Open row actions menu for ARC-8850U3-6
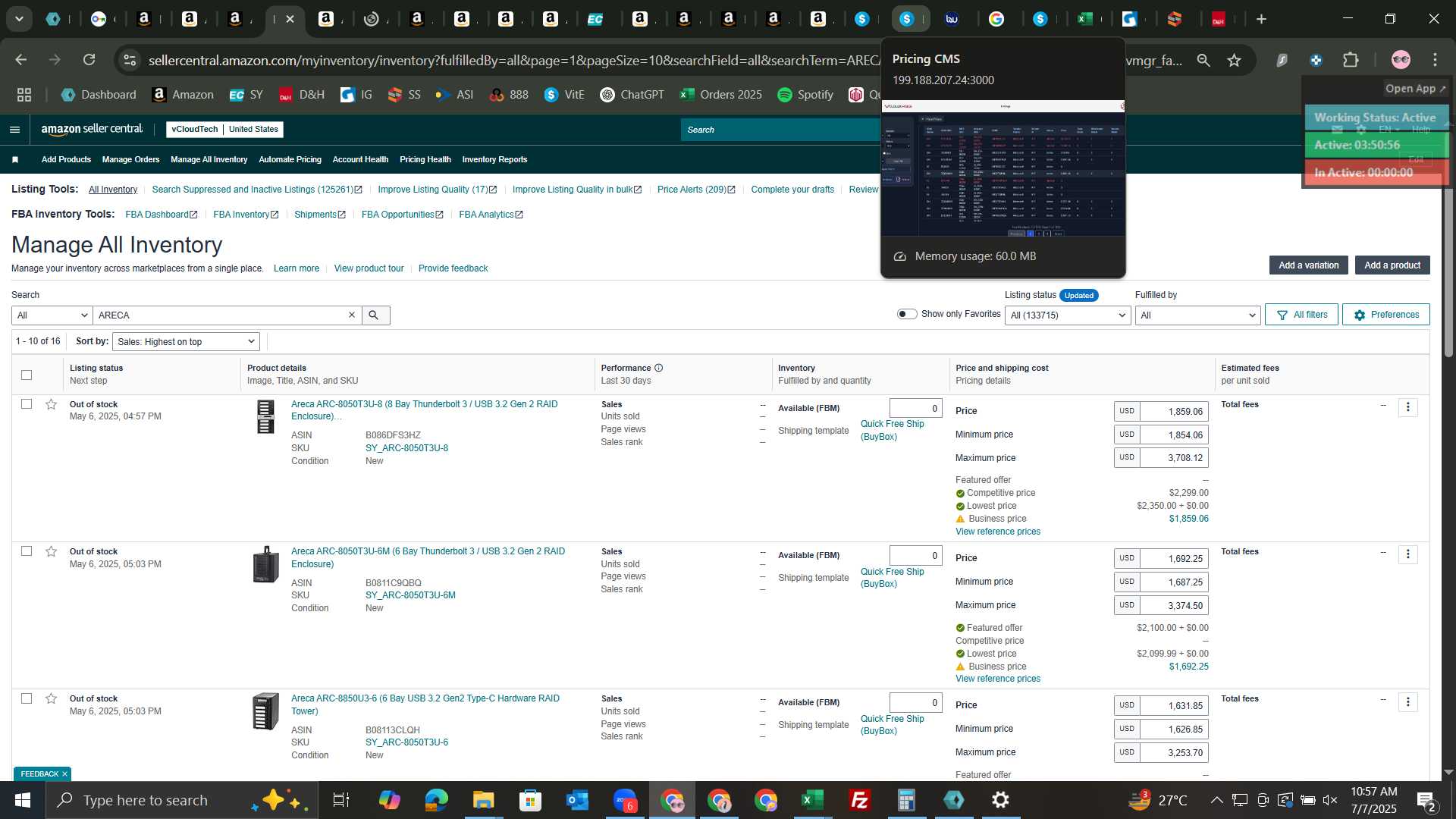This screenshot has width=1456, height=819. pos(1408,701)
